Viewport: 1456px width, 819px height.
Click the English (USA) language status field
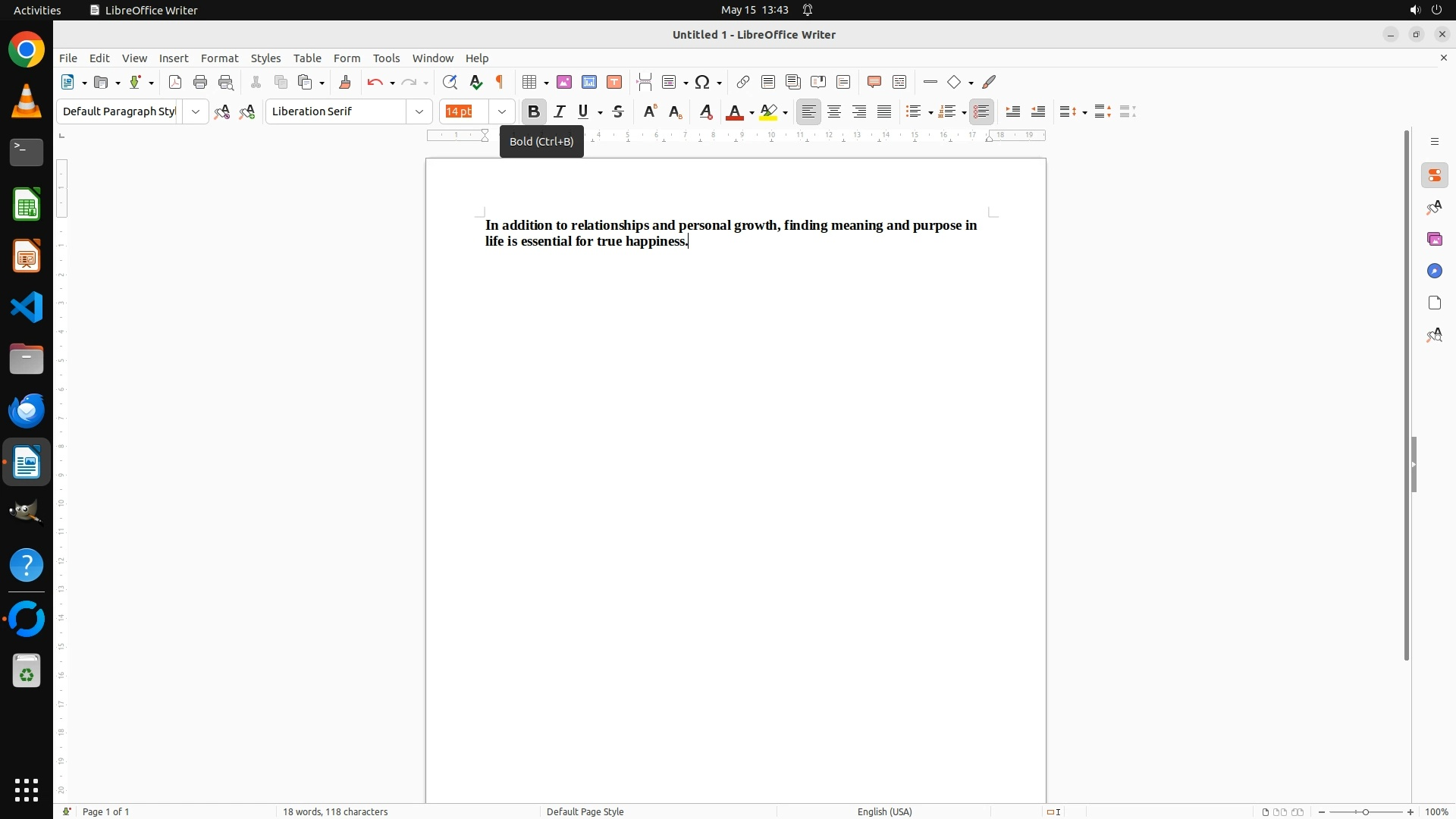click(884, 811)
